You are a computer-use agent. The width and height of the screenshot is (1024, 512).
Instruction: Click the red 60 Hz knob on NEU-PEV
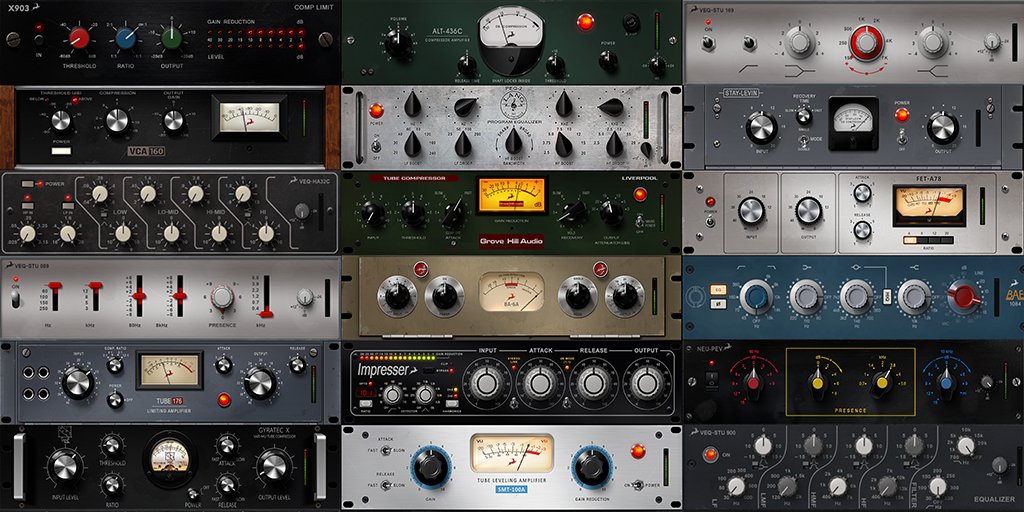752,382
